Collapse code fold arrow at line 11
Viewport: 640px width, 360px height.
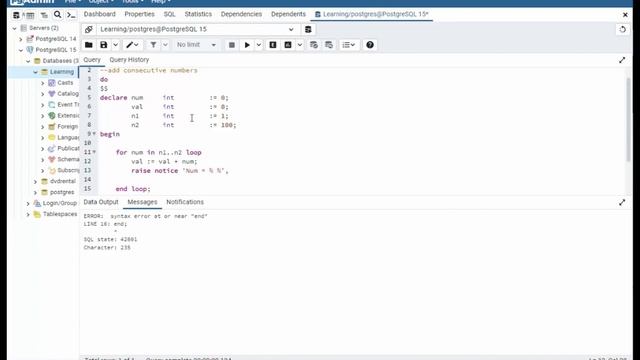point(94,152)
